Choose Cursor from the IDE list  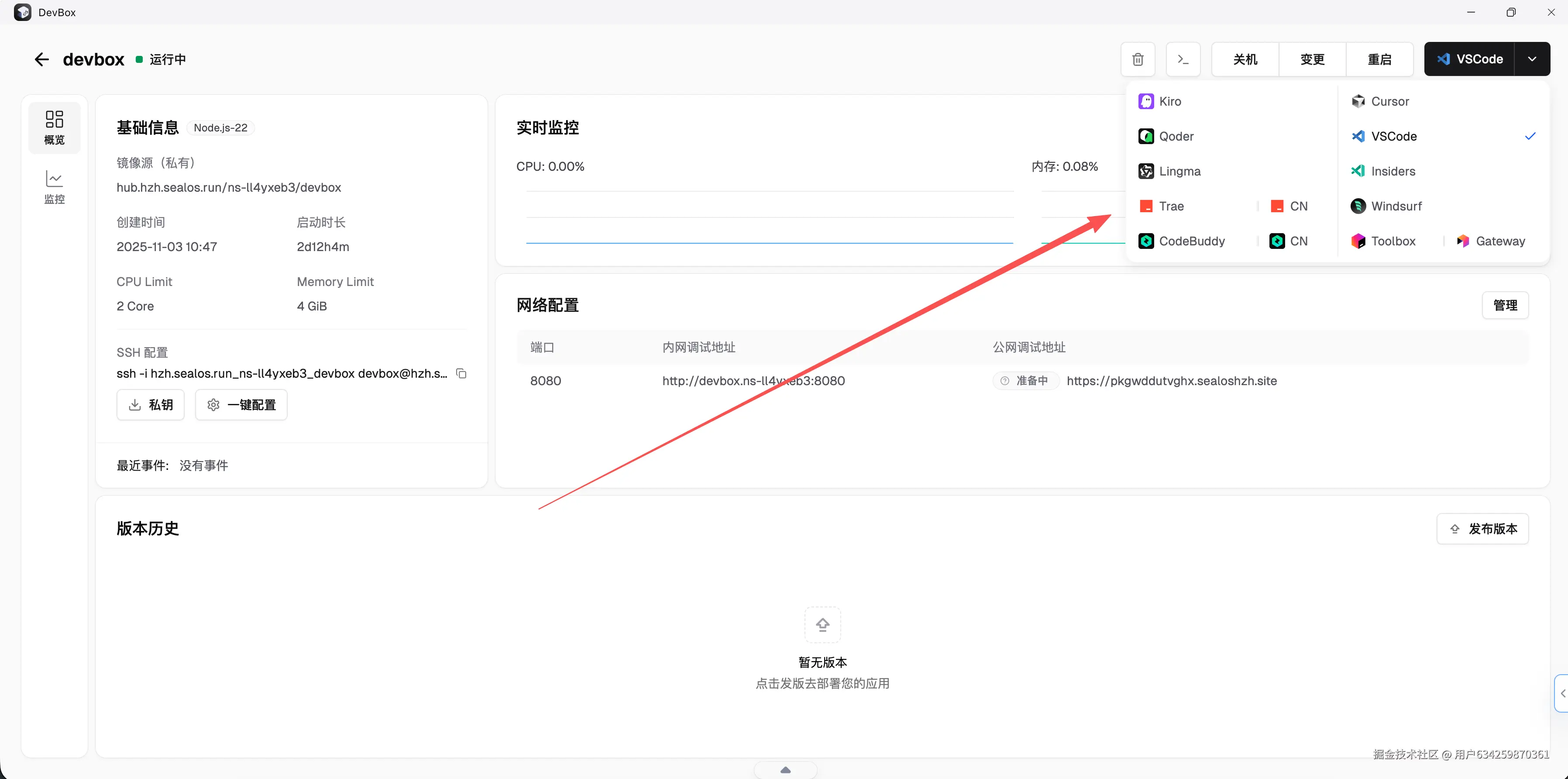pyautogui.click(x=1389, y=101)
